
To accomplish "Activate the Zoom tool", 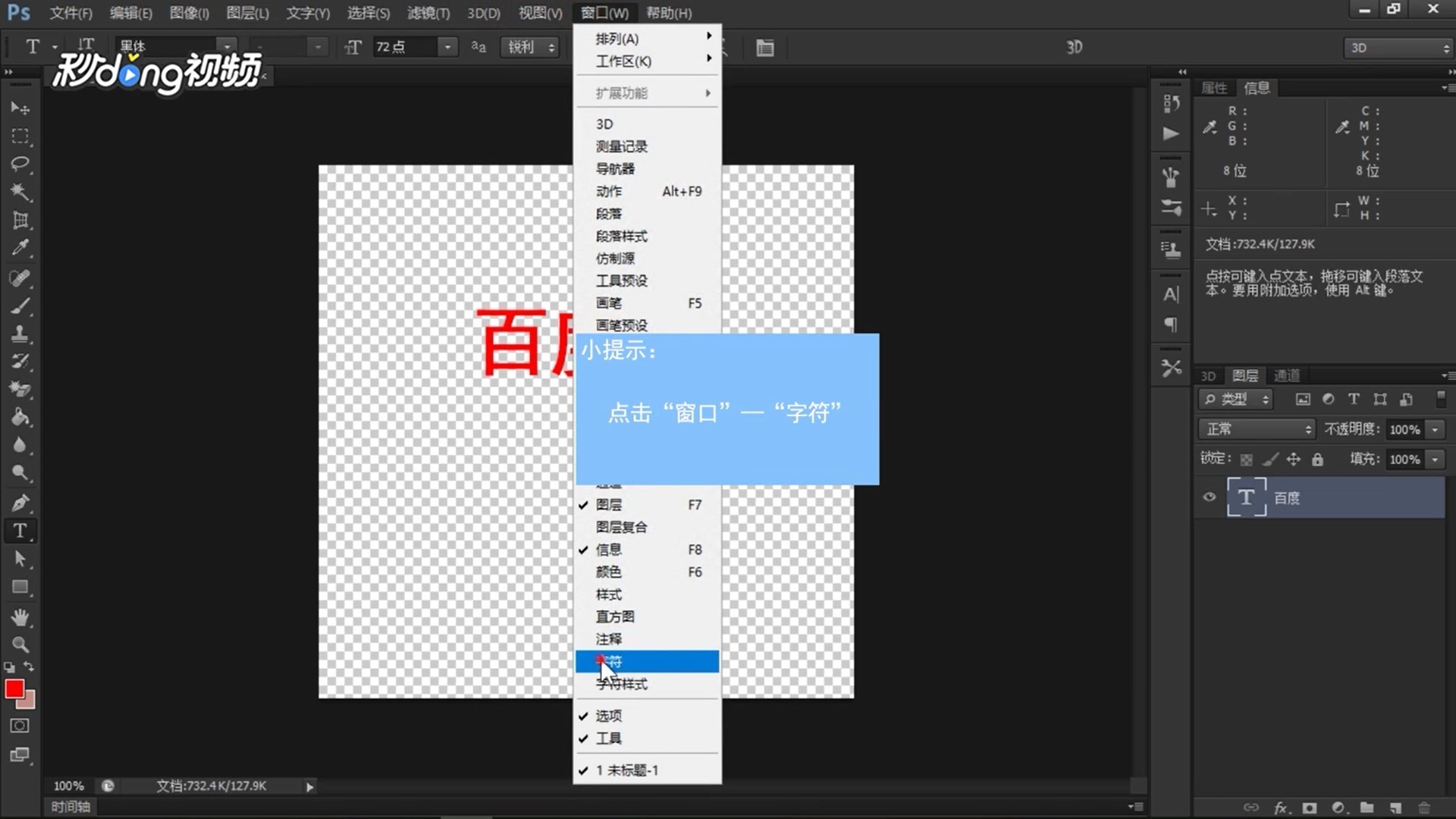I will click(20, 644).
